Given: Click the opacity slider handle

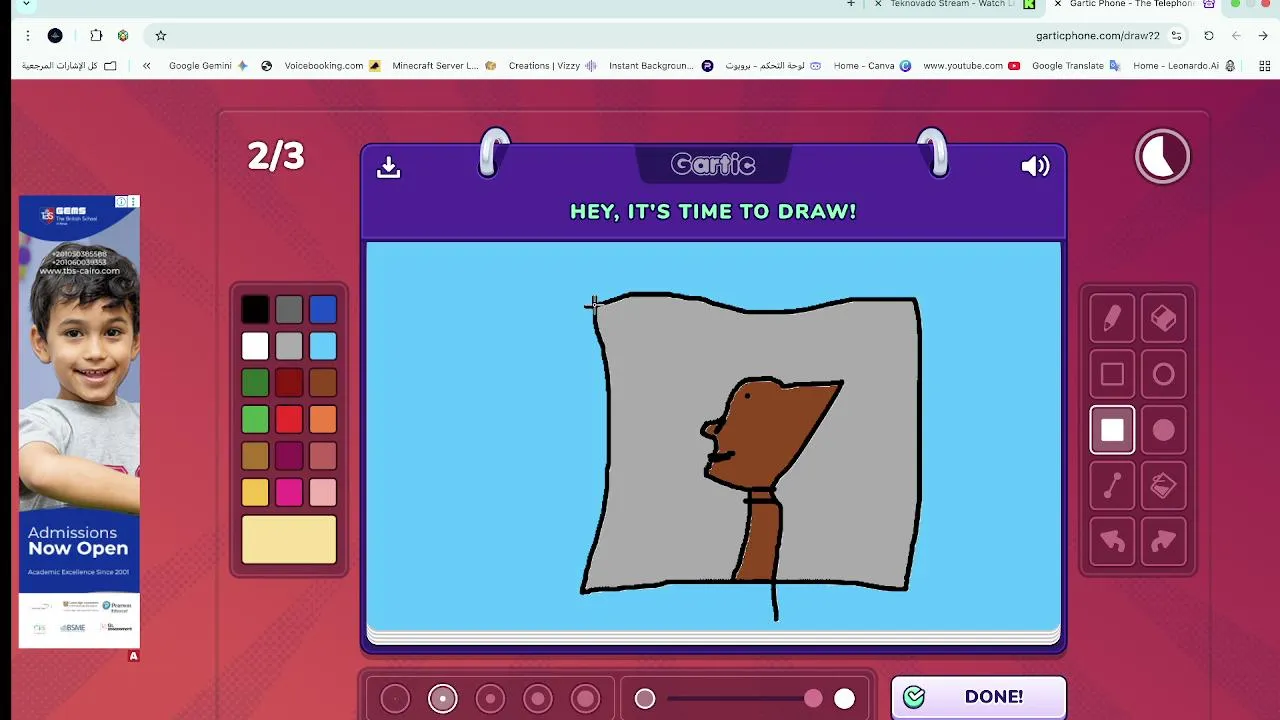Looking at the screenshot, I should 813,699.
